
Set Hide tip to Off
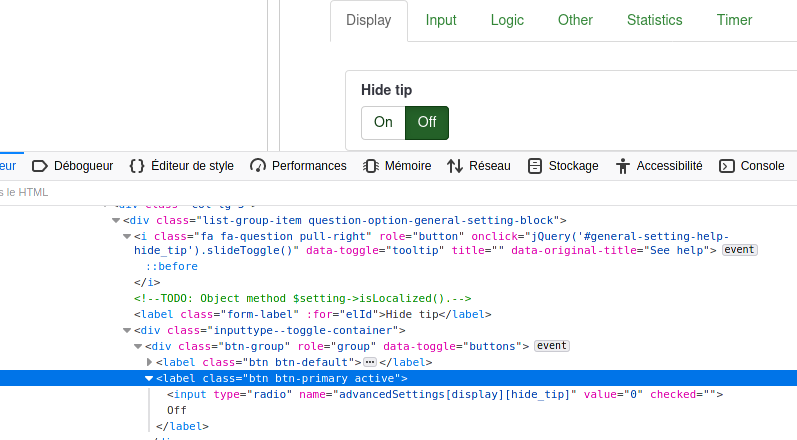(x=427, y=123)
